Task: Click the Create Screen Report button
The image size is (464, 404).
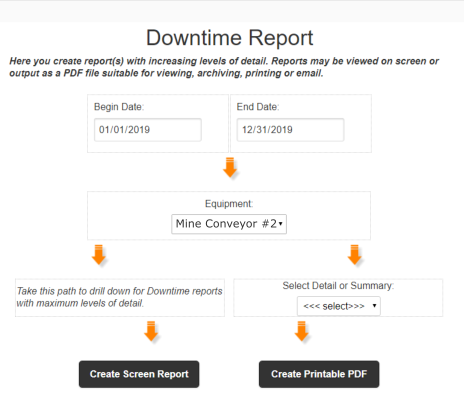Action: point(139,374)
